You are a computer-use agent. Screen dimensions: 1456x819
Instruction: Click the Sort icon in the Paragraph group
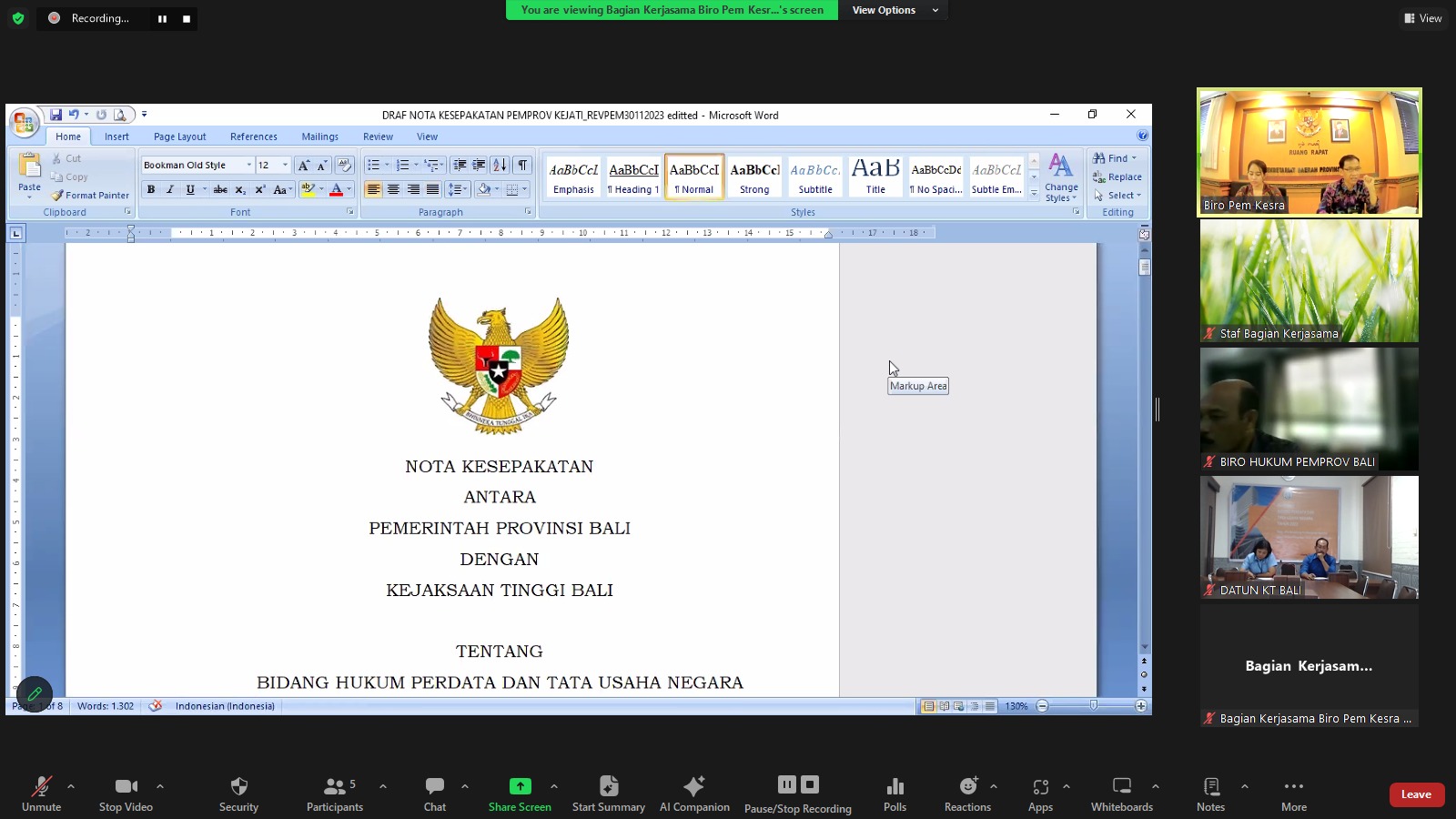[x=500, y=165]
